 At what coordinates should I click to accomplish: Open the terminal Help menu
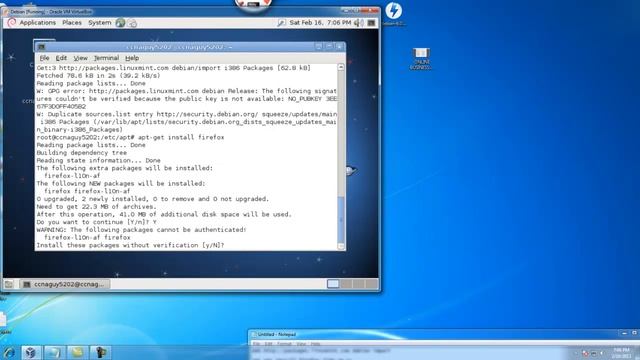coord(132,58)
